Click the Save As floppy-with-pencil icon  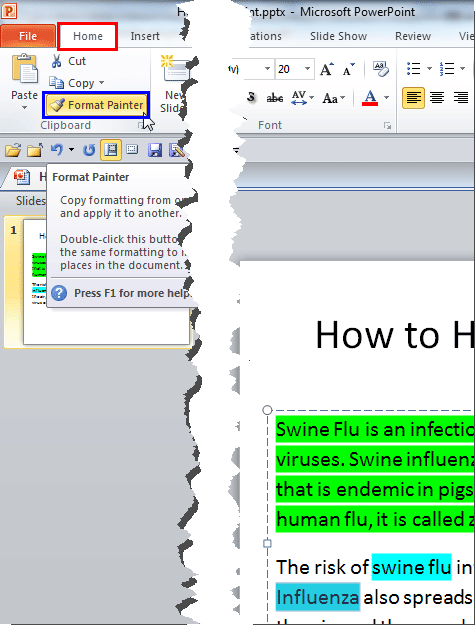click(177, 150)
